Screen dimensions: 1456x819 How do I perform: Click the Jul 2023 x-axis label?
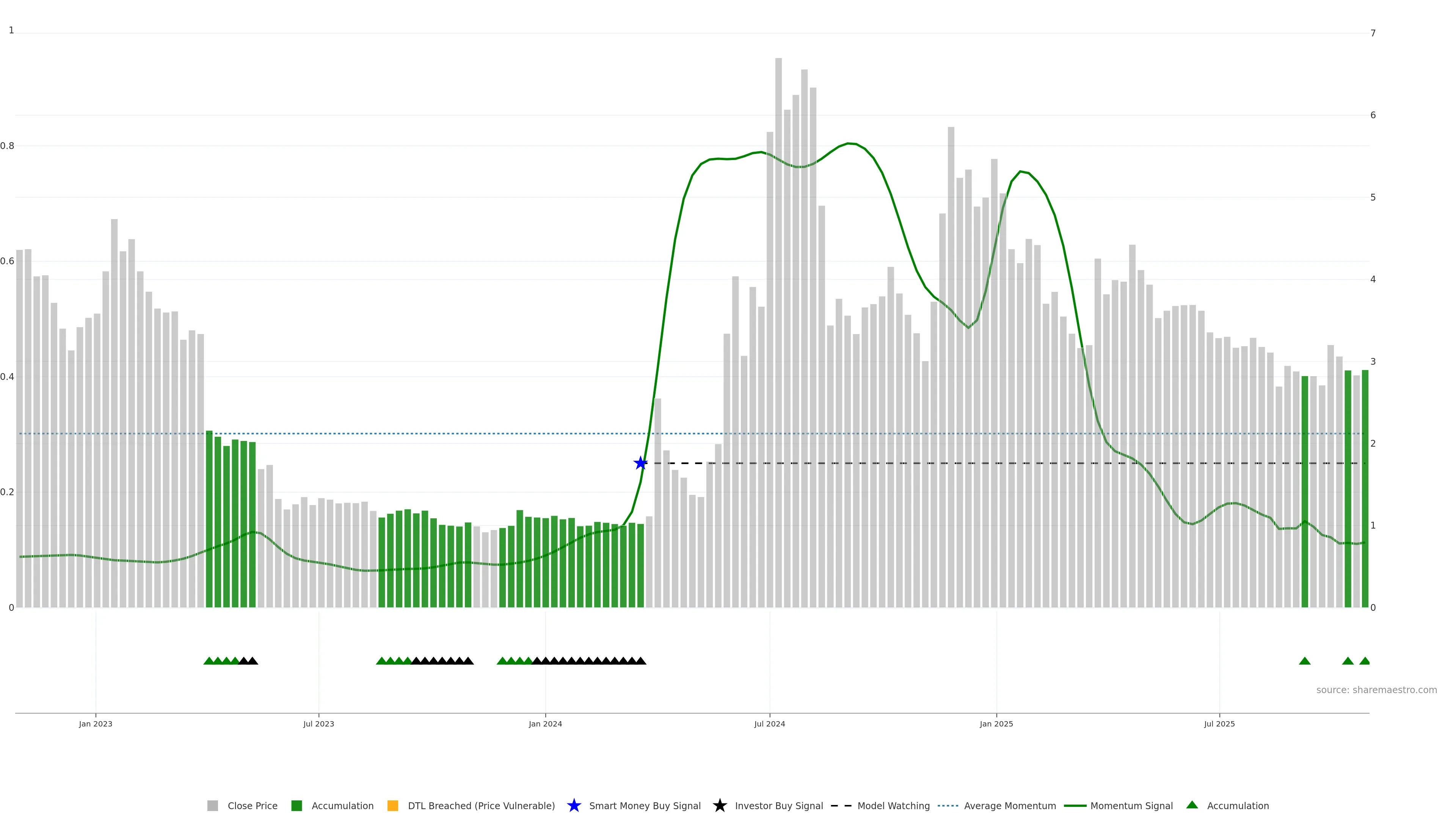319,724
